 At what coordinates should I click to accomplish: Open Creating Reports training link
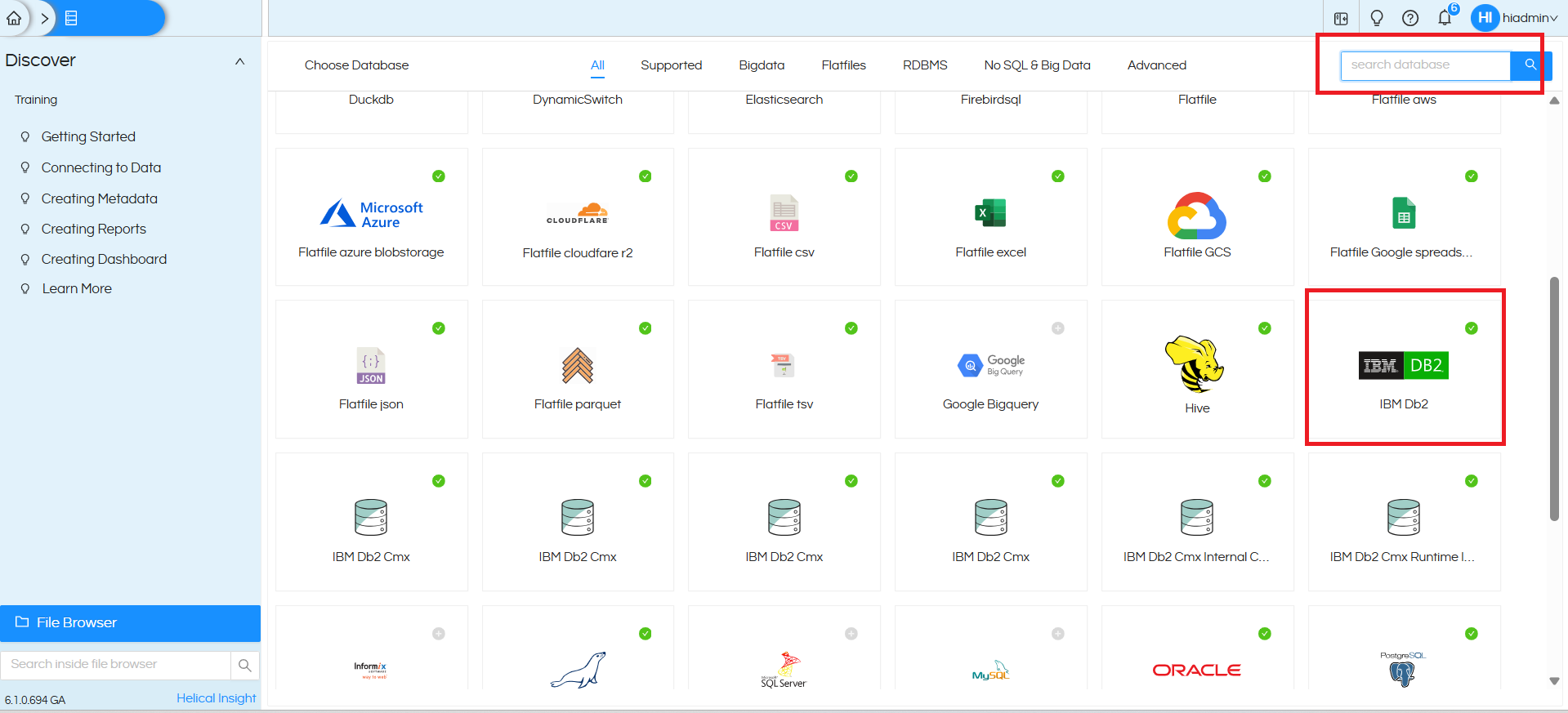pyautogui.click(x=94, y=229)
